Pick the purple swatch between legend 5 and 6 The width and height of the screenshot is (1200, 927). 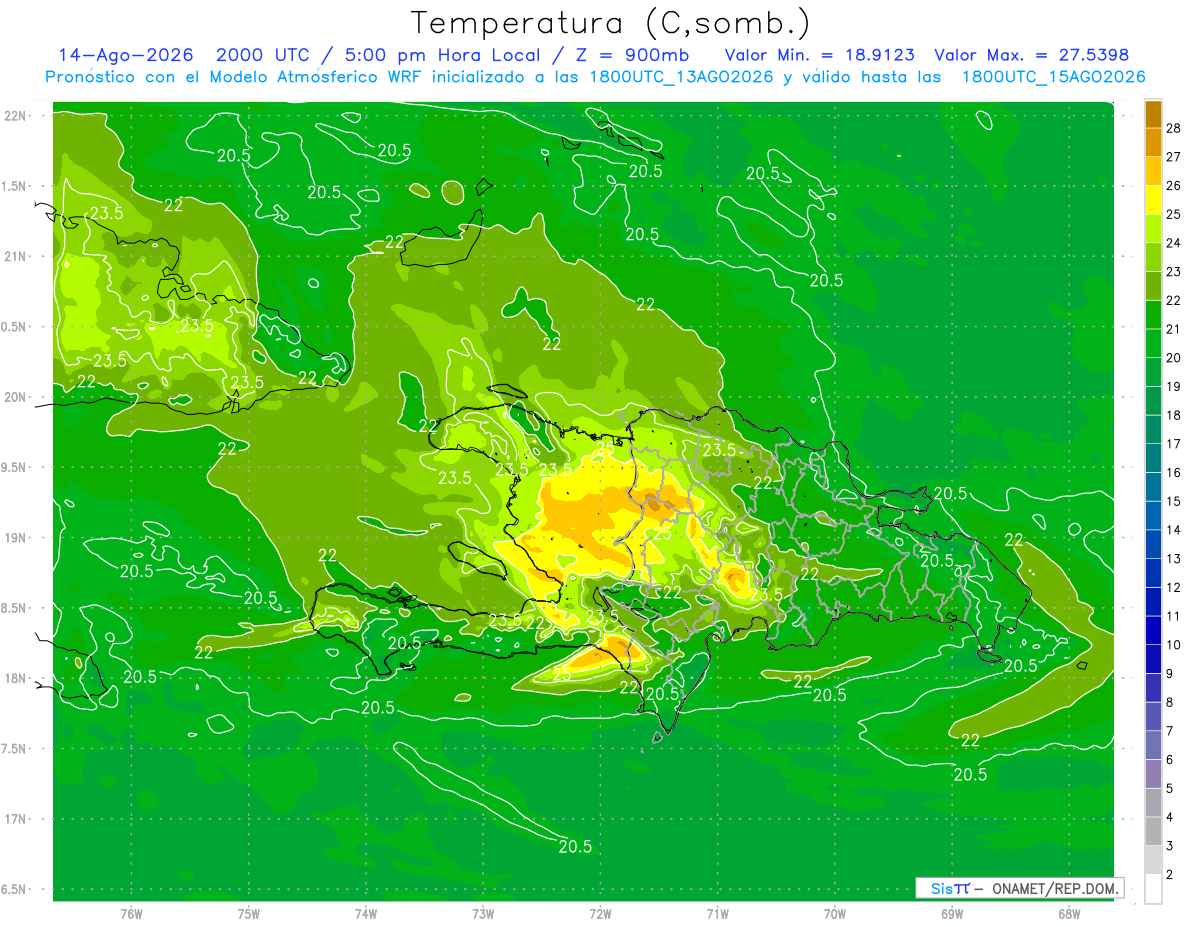[1153, 774]
